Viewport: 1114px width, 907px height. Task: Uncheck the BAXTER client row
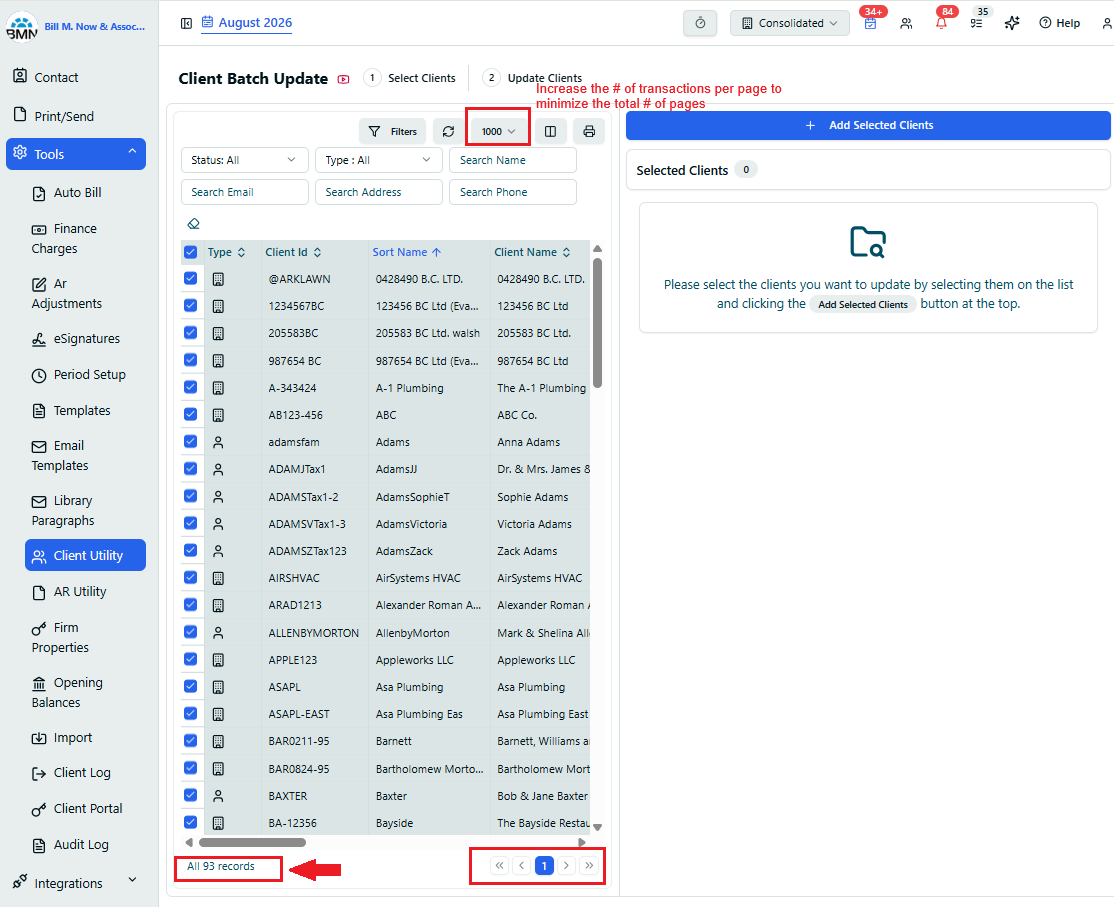190,795
